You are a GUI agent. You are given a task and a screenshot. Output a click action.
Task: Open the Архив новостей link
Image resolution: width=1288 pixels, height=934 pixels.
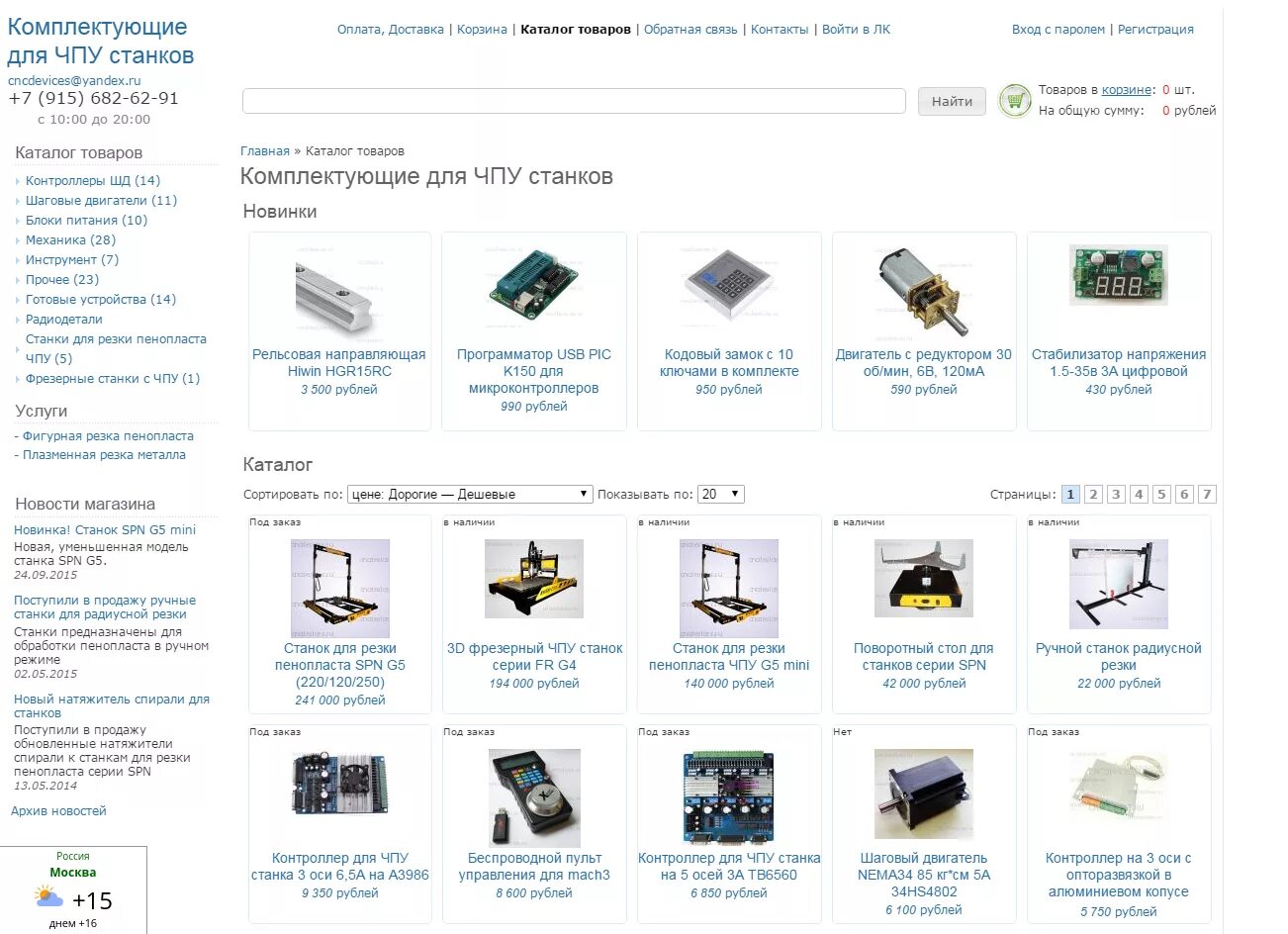58,810
